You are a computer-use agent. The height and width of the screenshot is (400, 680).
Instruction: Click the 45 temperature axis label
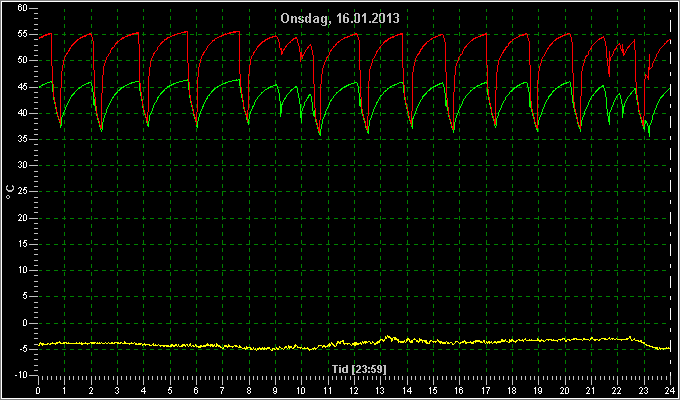(23, 87)
